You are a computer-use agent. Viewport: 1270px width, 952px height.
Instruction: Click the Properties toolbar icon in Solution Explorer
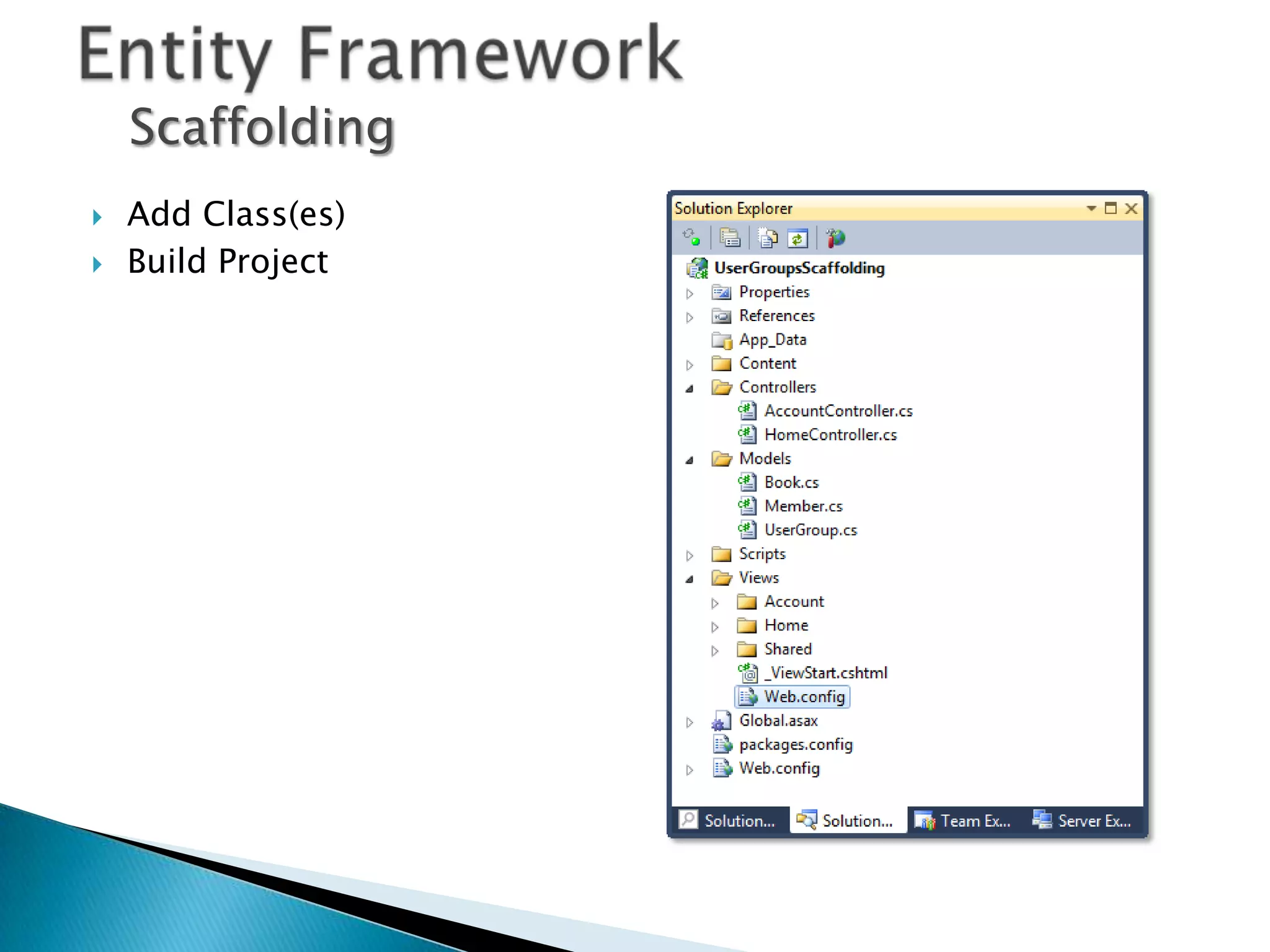pos(730,237)
